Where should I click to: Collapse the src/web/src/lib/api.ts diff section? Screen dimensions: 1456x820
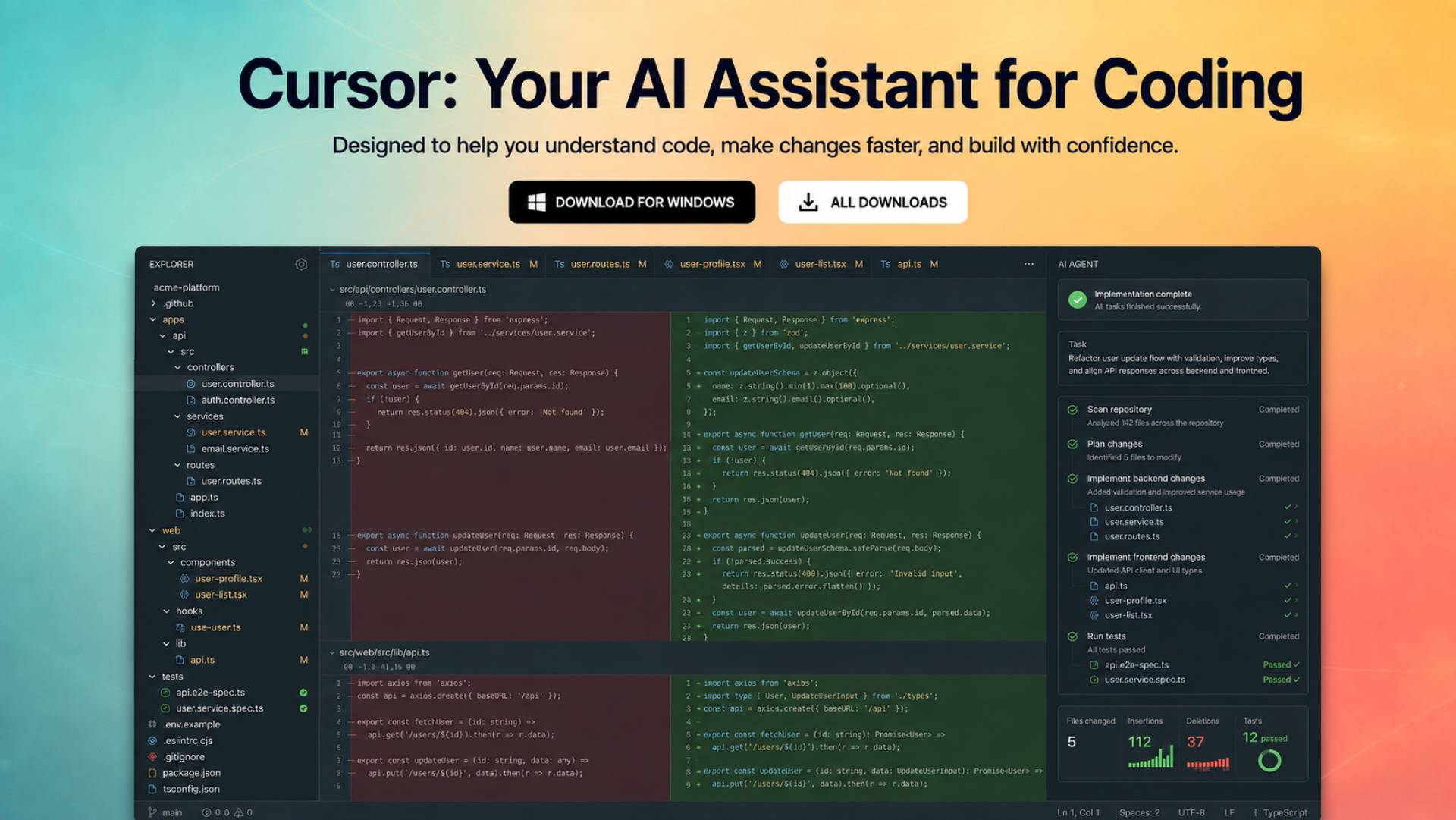click(332, 652)
